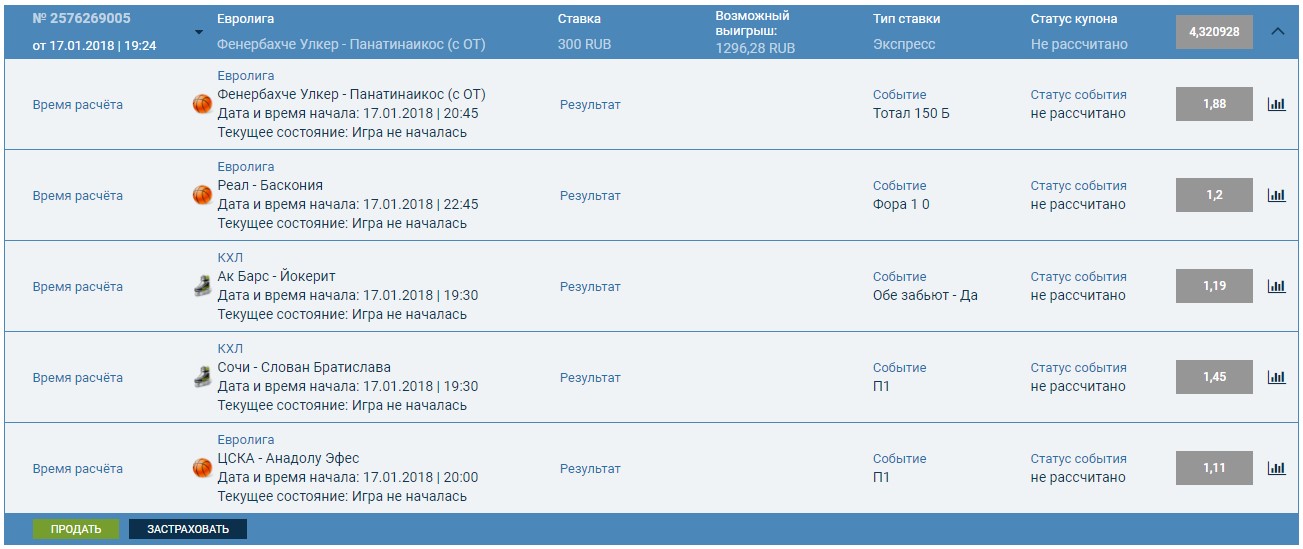Click the 1,45 odds box
The image size is (1303, 549).
pos(1214,377)
